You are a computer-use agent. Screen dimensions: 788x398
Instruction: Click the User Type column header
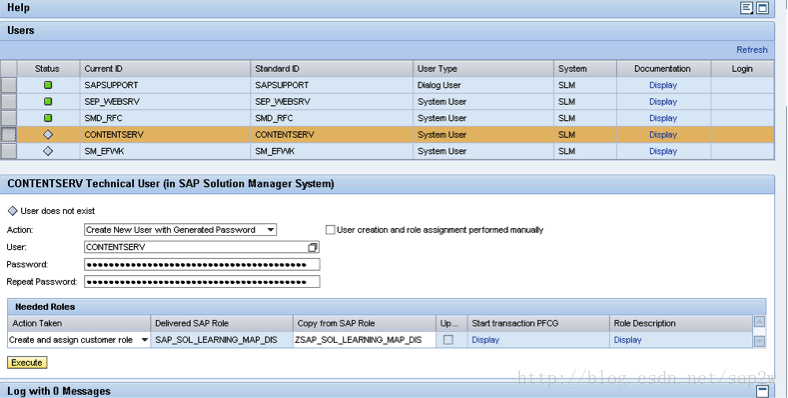(x=483, y=68)
